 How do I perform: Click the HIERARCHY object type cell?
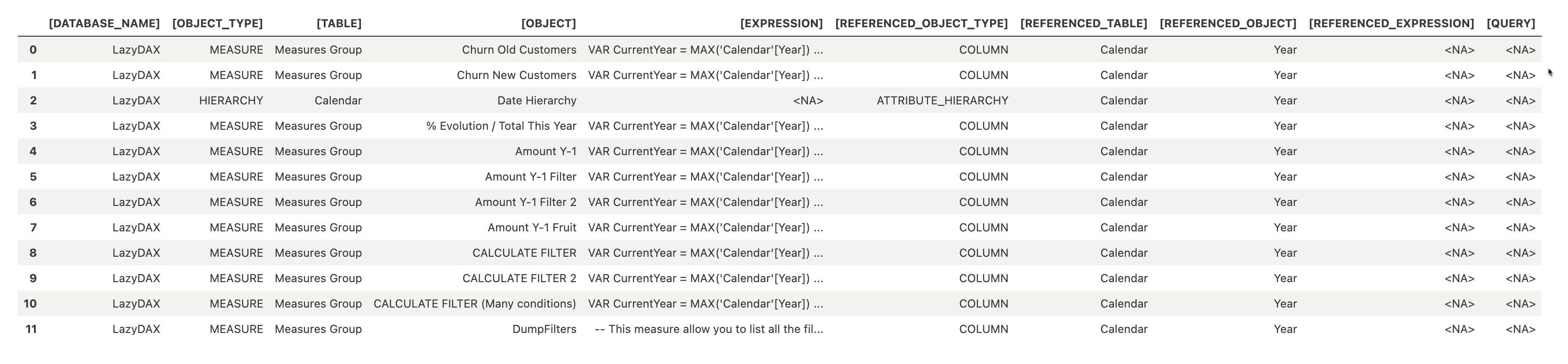tap(231, 101)
